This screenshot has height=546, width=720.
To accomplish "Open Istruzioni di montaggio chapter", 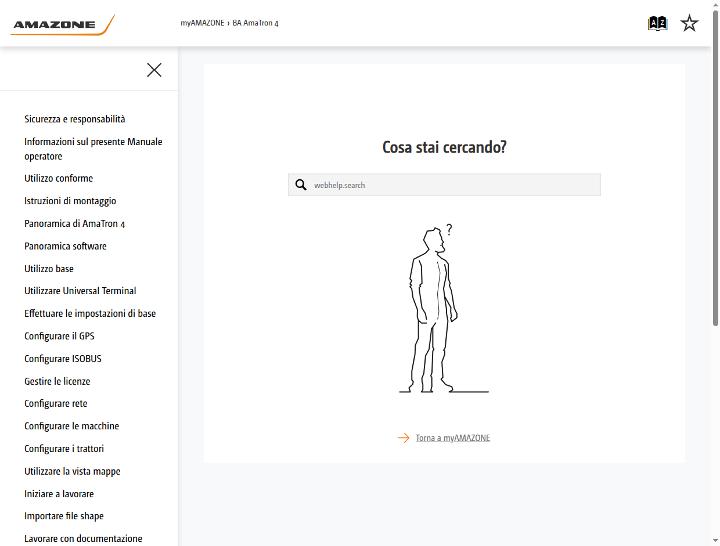I will point(70,201).
